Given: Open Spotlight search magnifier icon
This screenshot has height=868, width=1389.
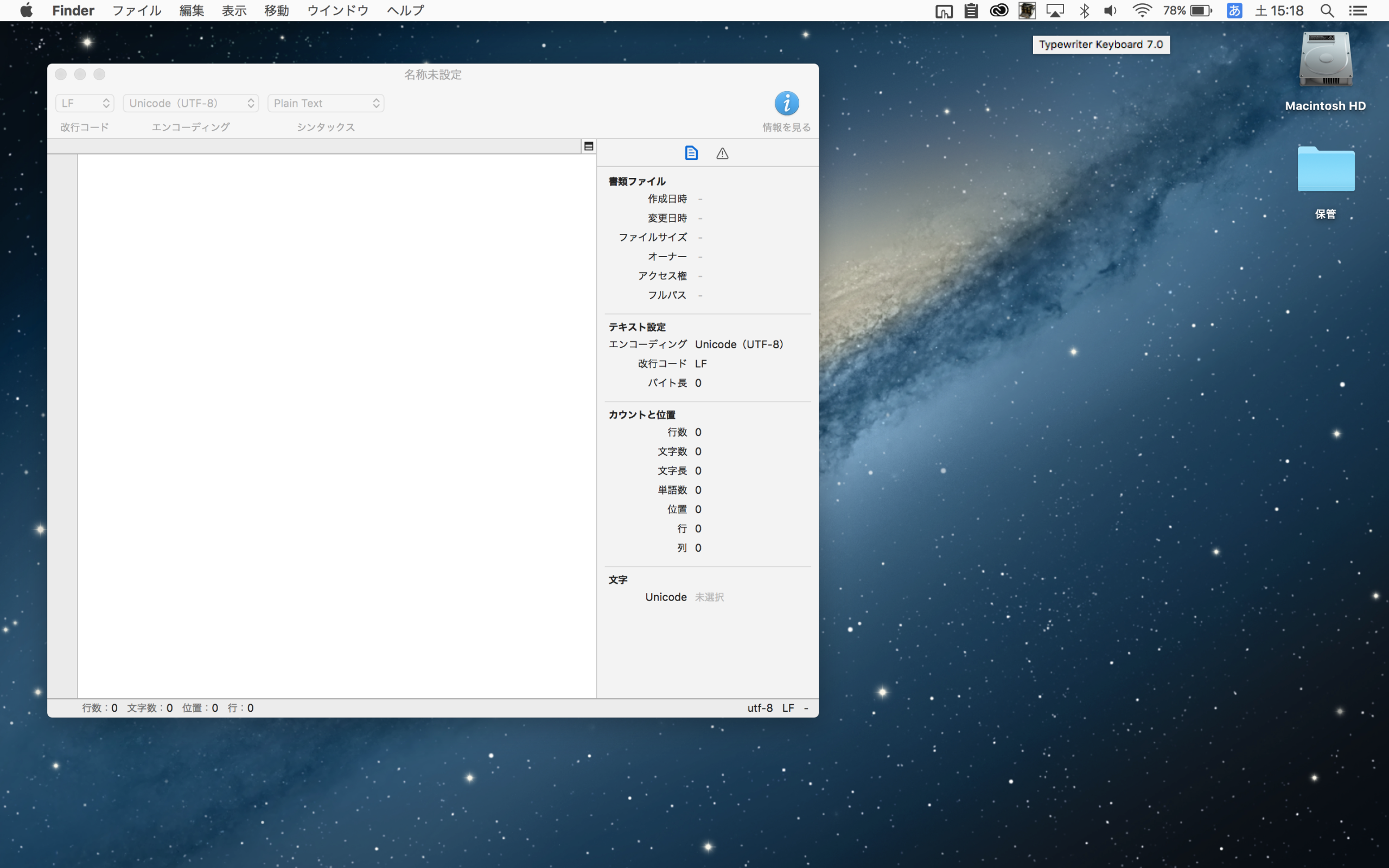Looking at the screenshot, I should pos(1327,11).
